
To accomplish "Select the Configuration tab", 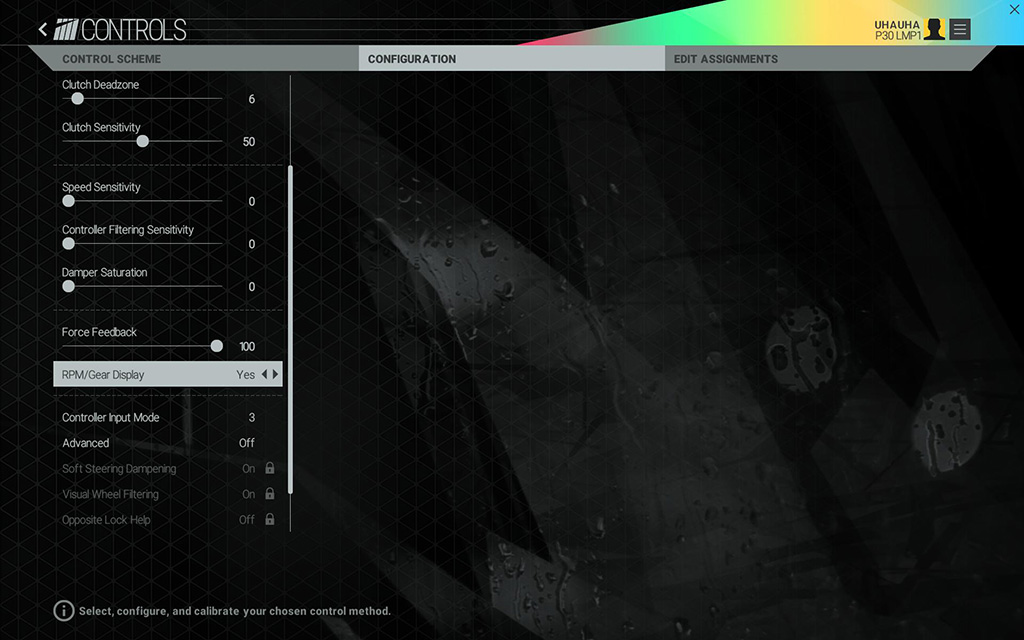I will (x=511, y=59).
